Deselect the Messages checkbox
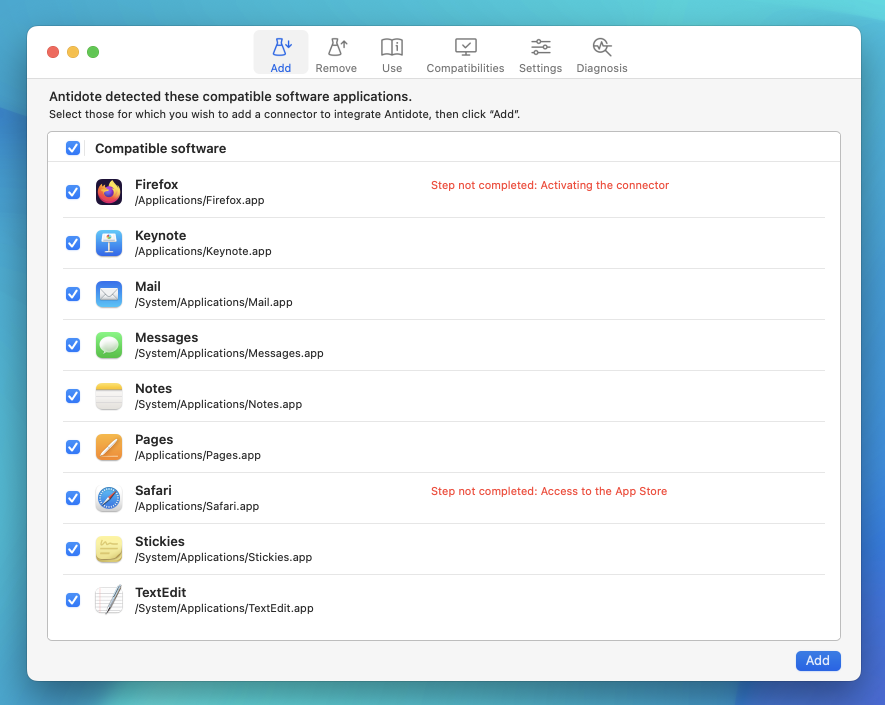The image size is (885, 705). pos(73,345)
